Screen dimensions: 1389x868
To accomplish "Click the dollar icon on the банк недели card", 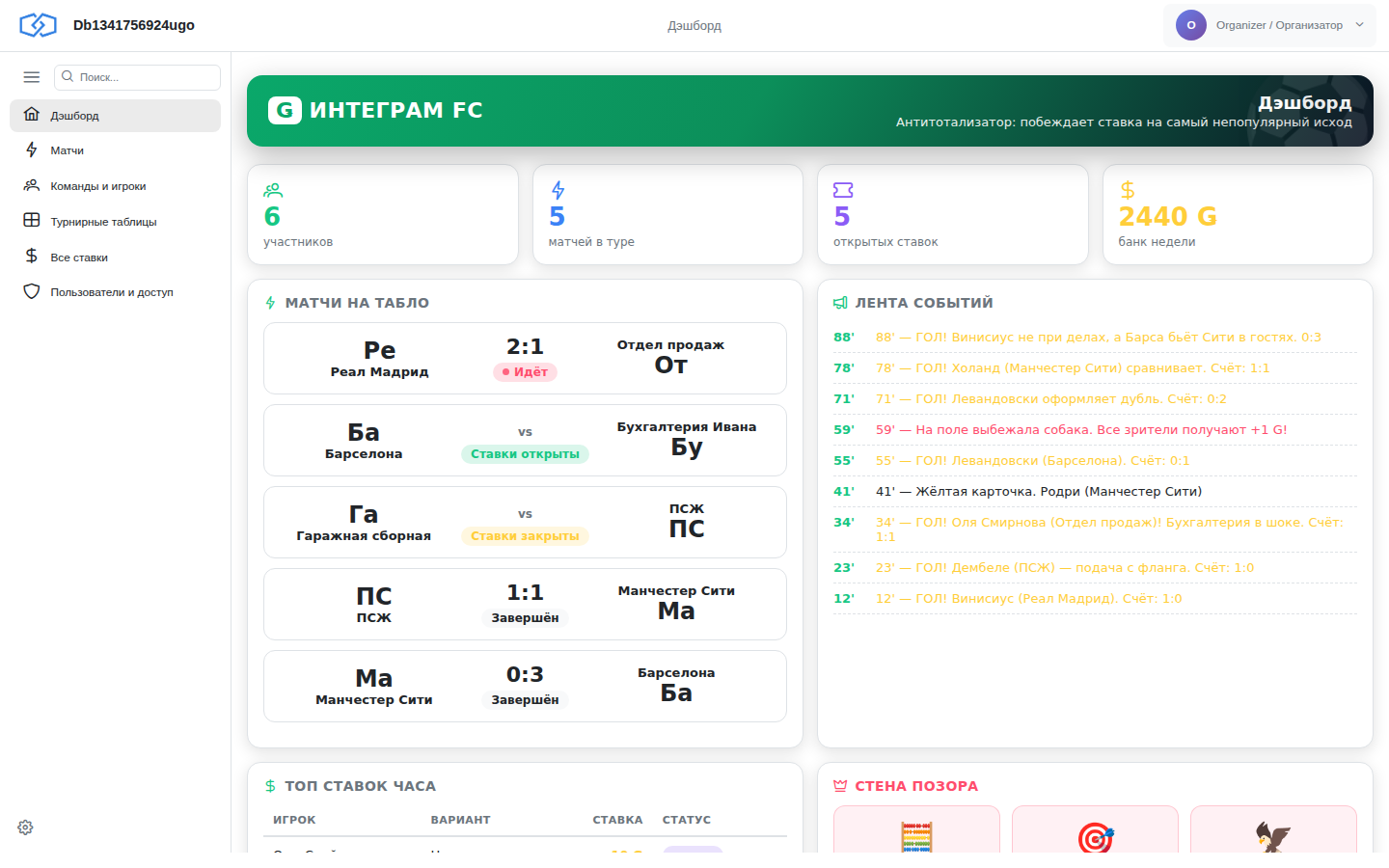I will (x=1128, y=190).
